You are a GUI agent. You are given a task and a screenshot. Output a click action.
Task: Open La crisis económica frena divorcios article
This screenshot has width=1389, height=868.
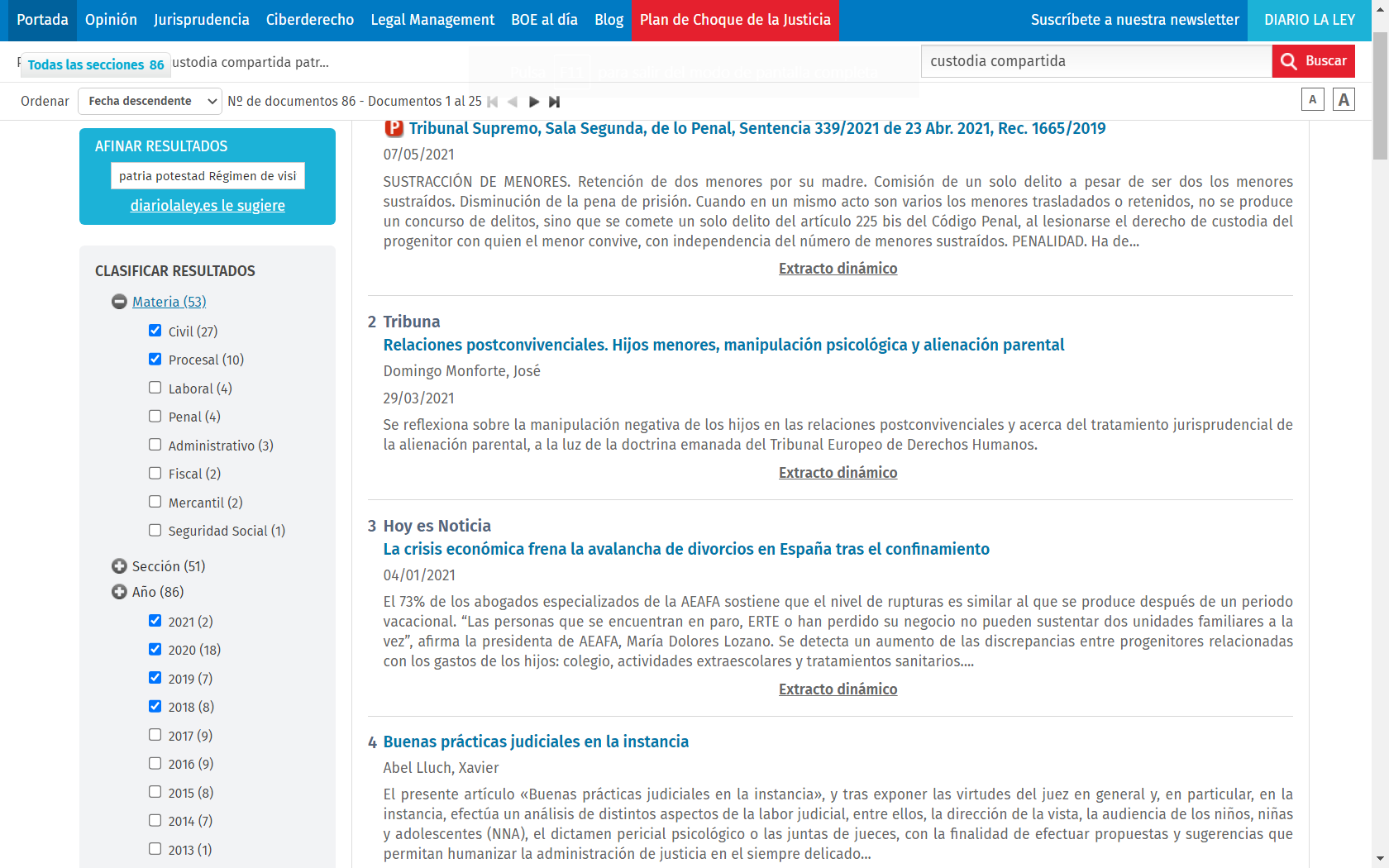[686, 549]
